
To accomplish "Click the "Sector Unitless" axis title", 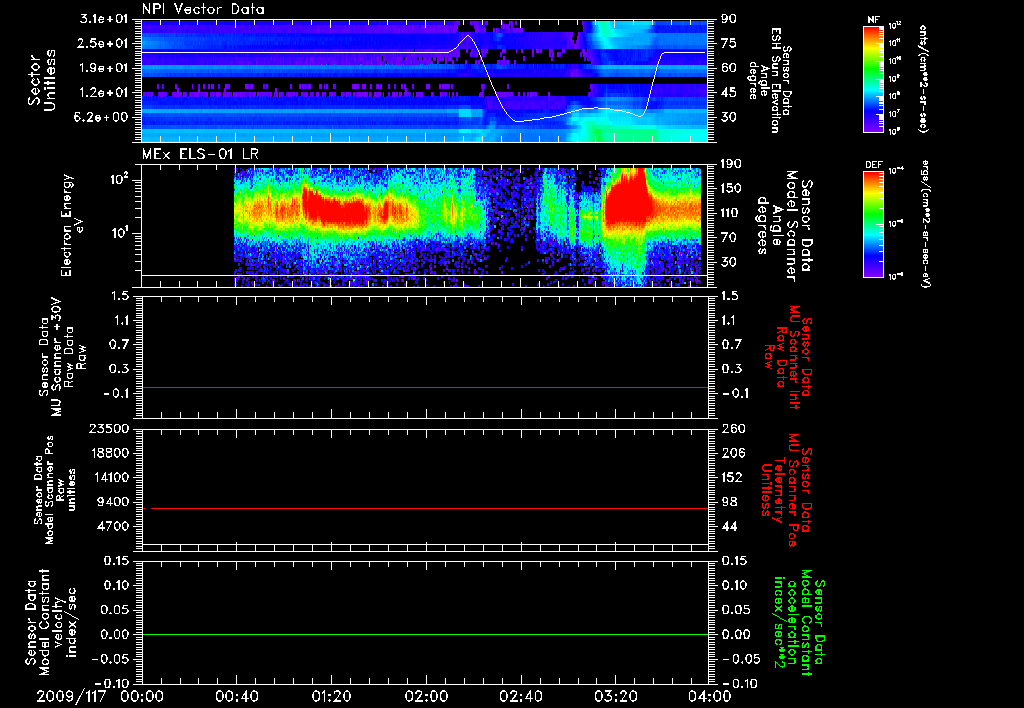I will pos(42,80).
